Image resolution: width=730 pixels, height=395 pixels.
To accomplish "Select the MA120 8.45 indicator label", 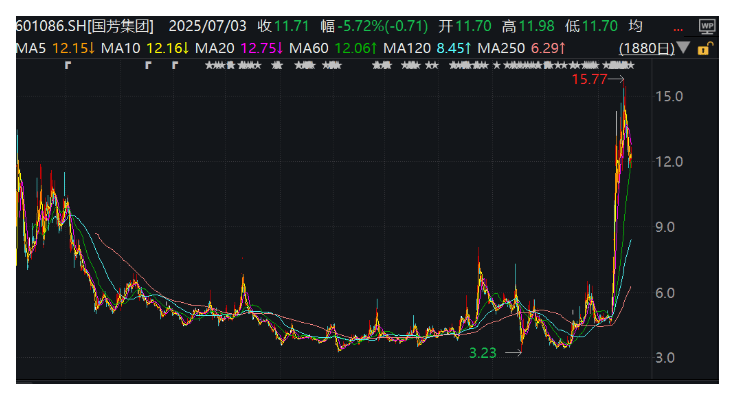I will [427, 48].
